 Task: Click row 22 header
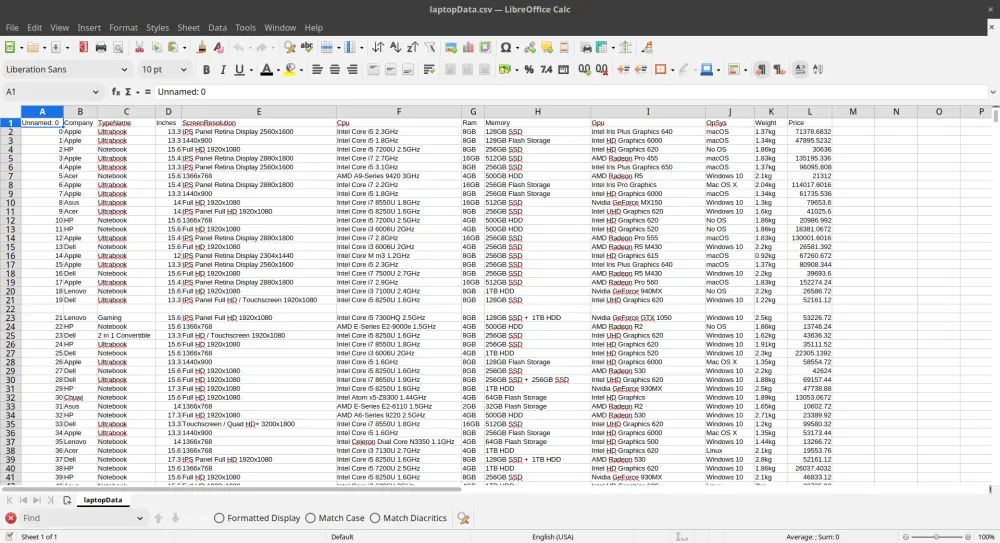pyautogui.click(x=10, y=309)
